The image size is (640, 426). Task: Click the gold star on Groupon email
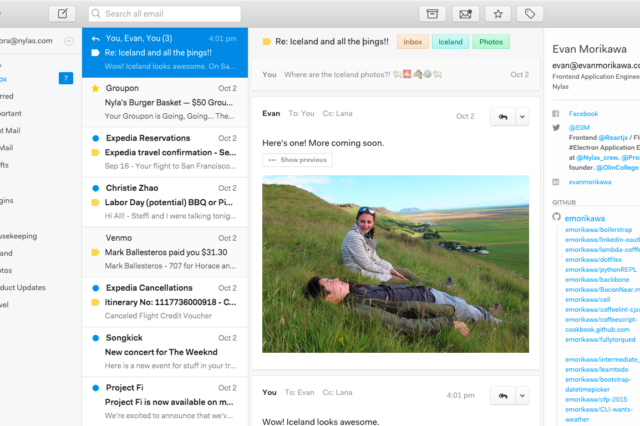94,88
